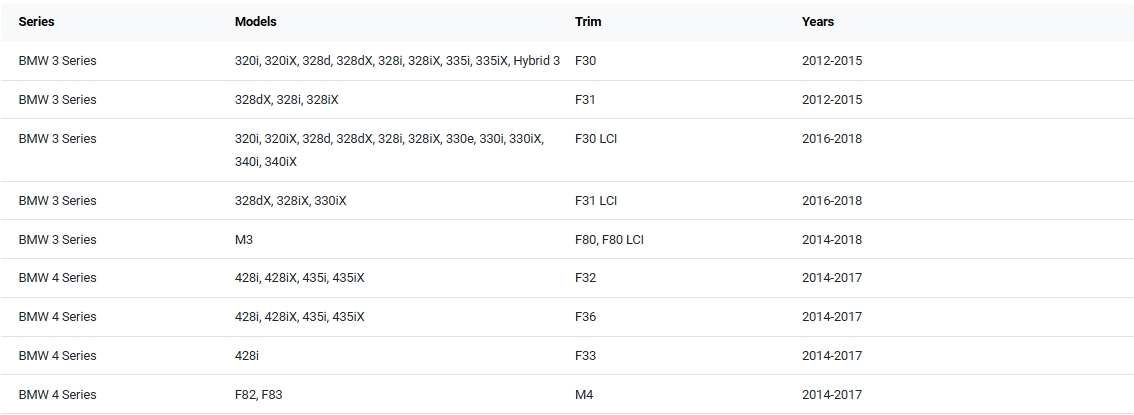
Task: Select the F36 trim cell
Action: point(585,317)
